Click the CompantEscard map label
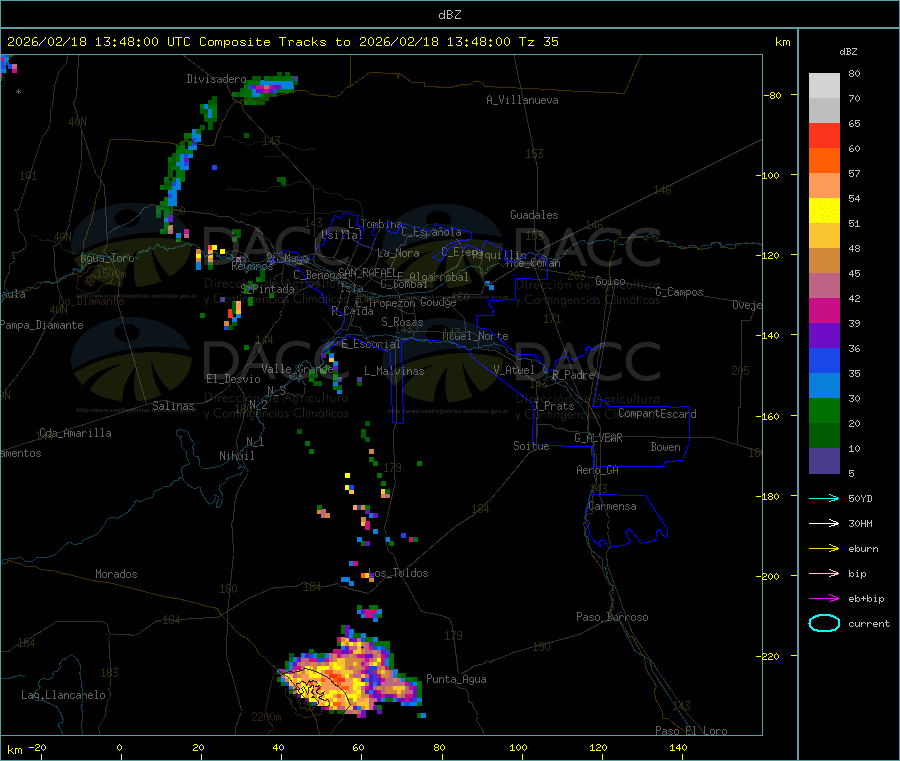The height and width of the screenshot is (761, 900). (657, 413)
